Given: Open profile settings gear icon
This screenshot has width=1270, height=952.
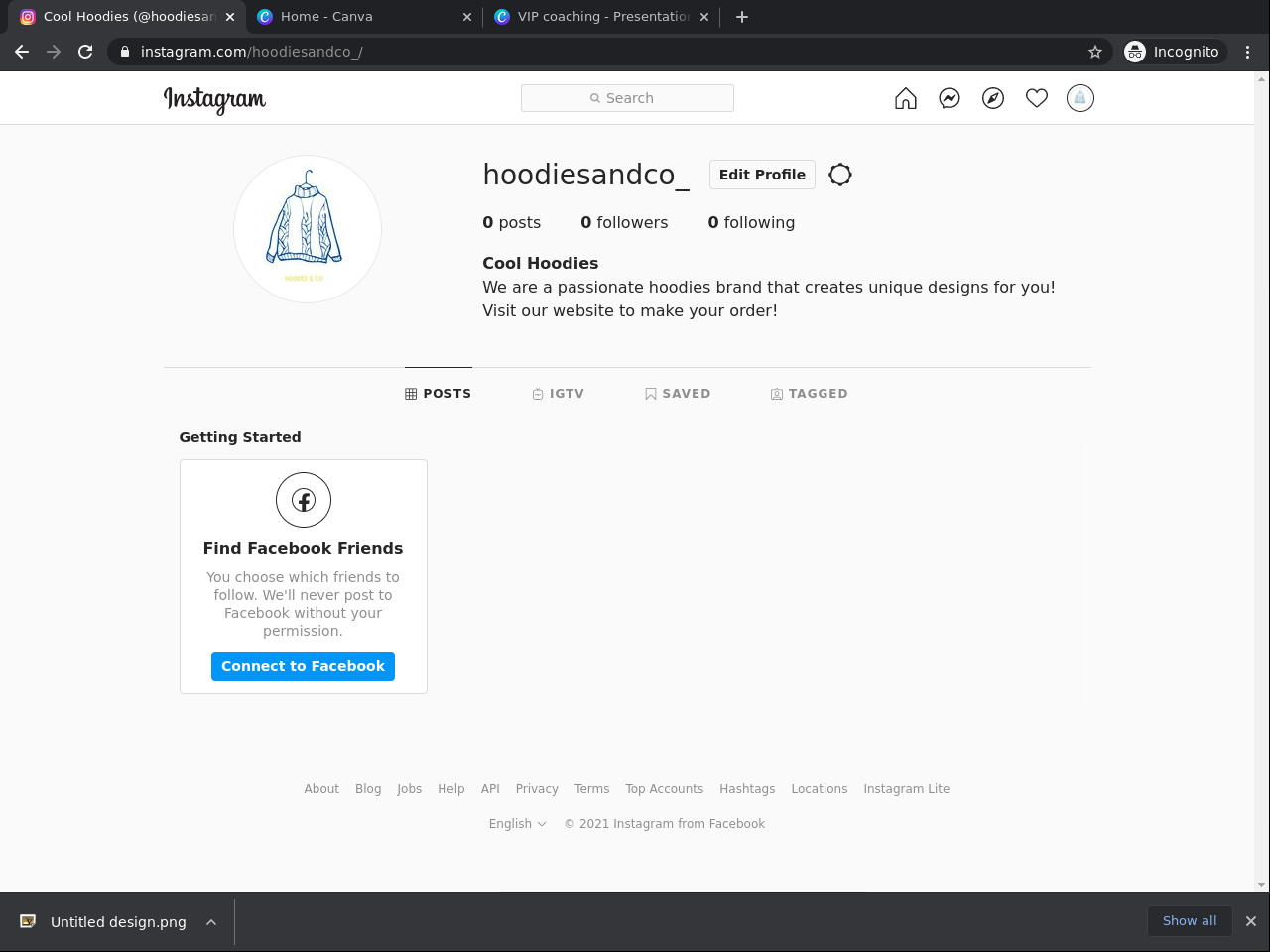Looking at the screenshot, I should coord(840,175).
